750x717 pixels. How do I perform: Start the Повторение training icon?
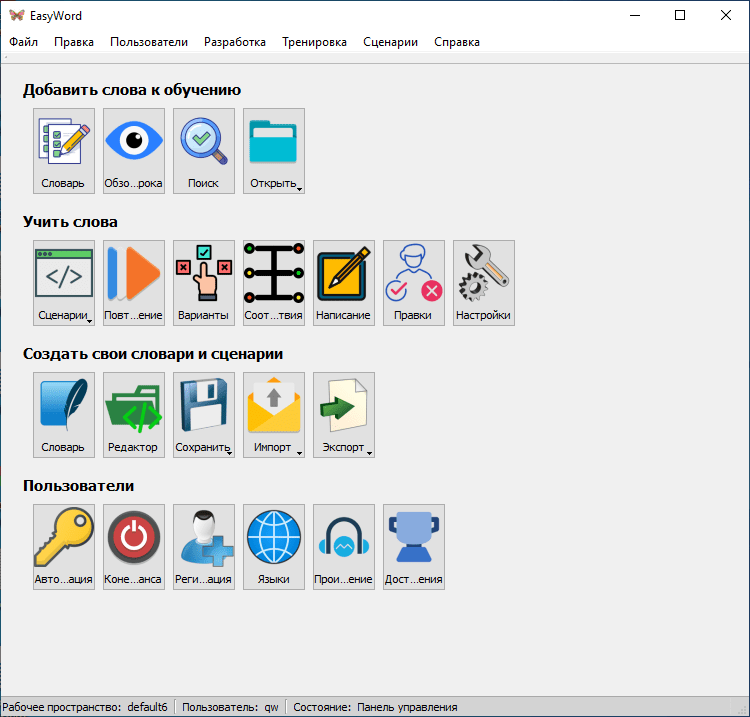point(134,282)
